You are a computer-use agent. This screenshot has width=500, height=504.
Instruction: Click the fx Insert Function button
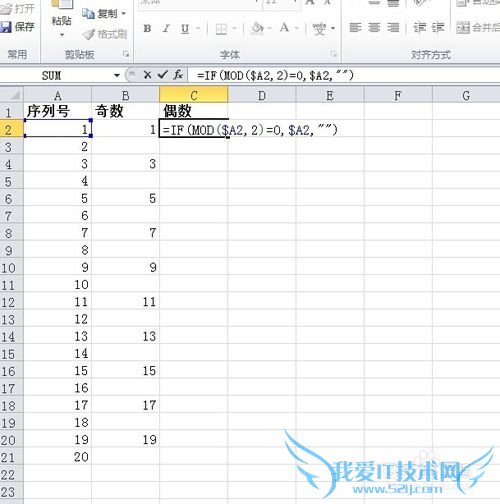click(178, 75)
